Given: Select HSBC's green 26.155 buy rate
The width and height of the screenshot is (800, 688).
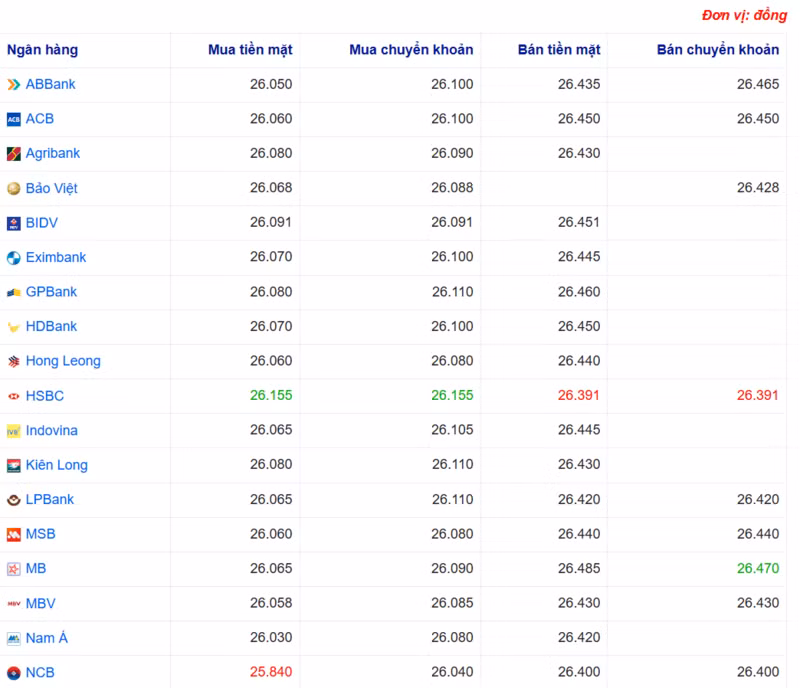Looking at the screenshot, I should point(270,395).
